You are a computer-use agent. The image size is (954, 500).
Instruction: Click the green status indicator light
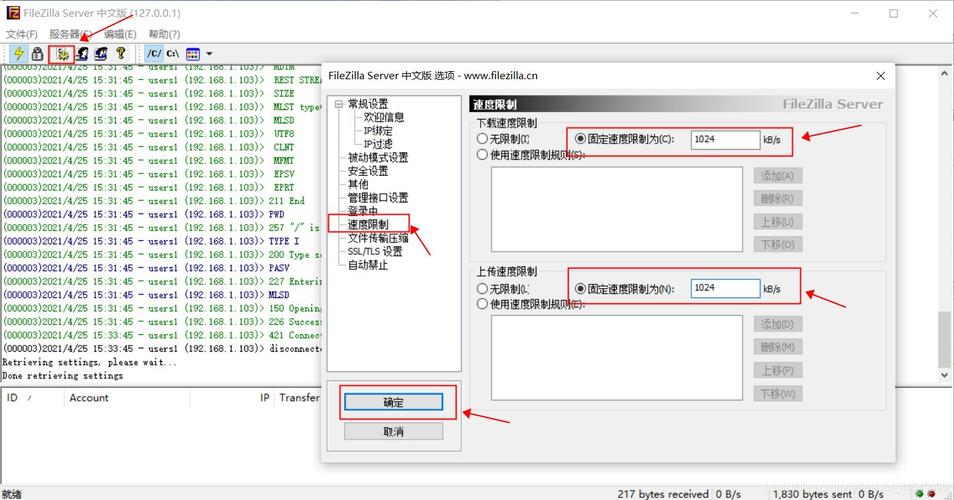point(919,494)
